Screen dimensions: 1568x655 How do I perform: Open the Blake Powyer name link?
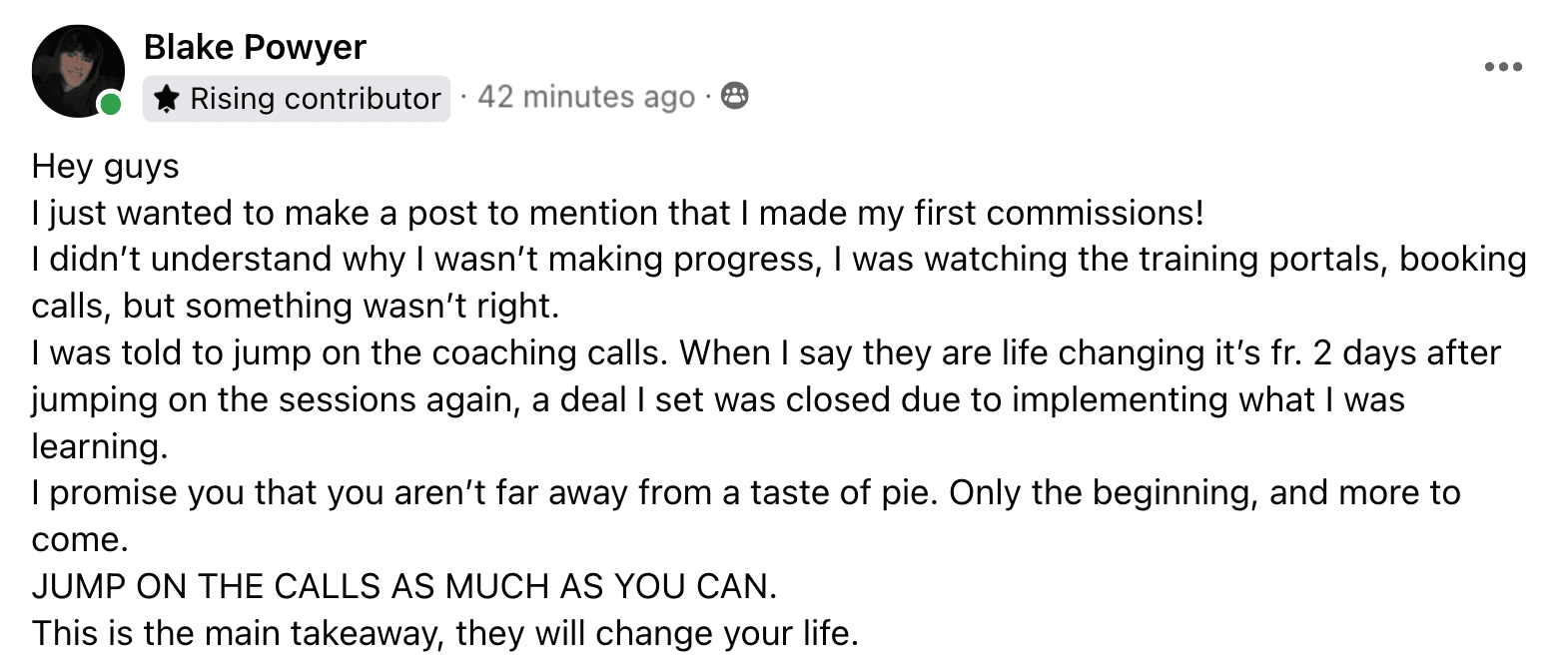click(255, 47)
